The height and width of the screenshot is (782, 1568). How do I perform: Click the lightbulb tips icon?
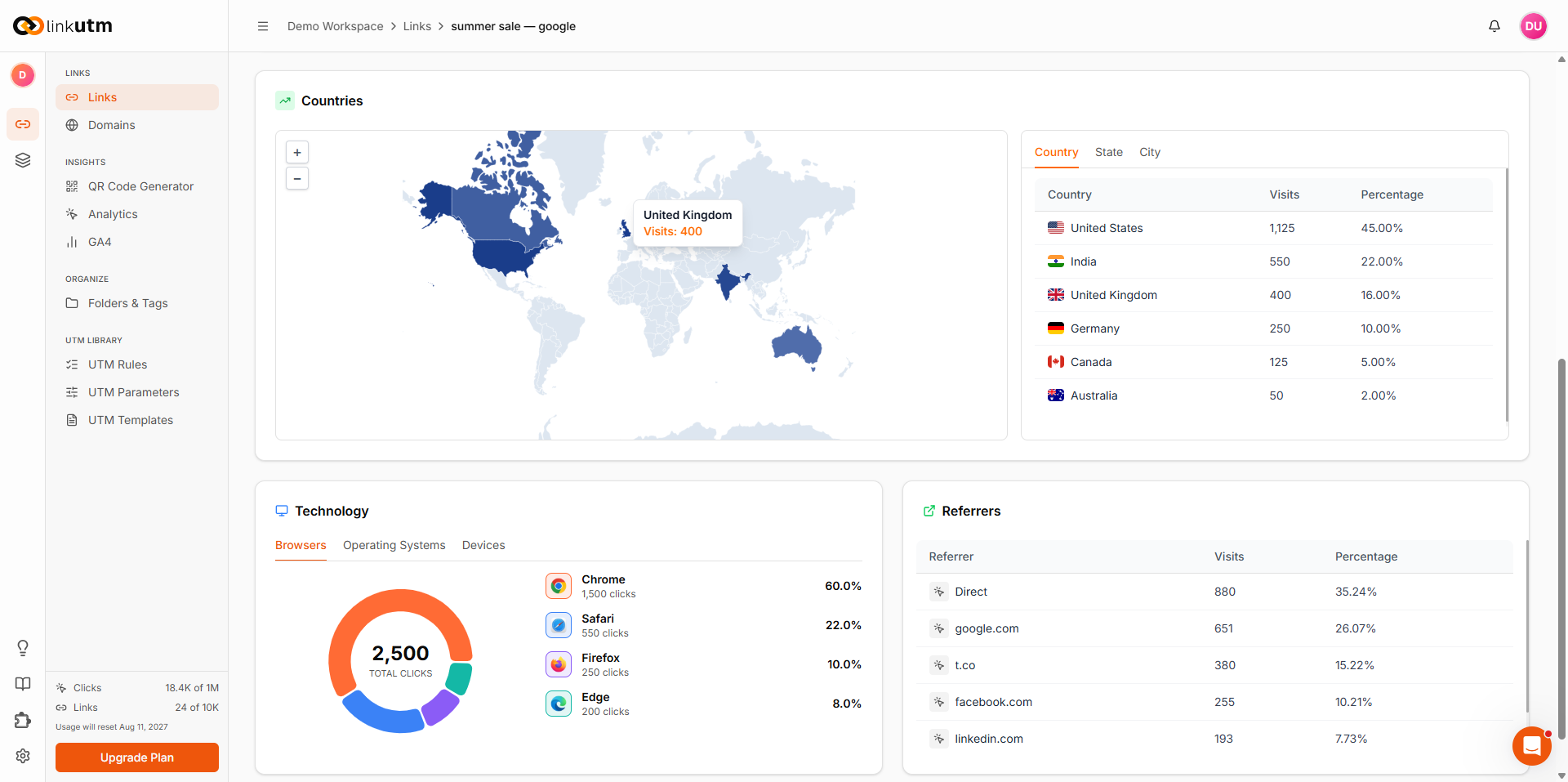tap(23, 648)
